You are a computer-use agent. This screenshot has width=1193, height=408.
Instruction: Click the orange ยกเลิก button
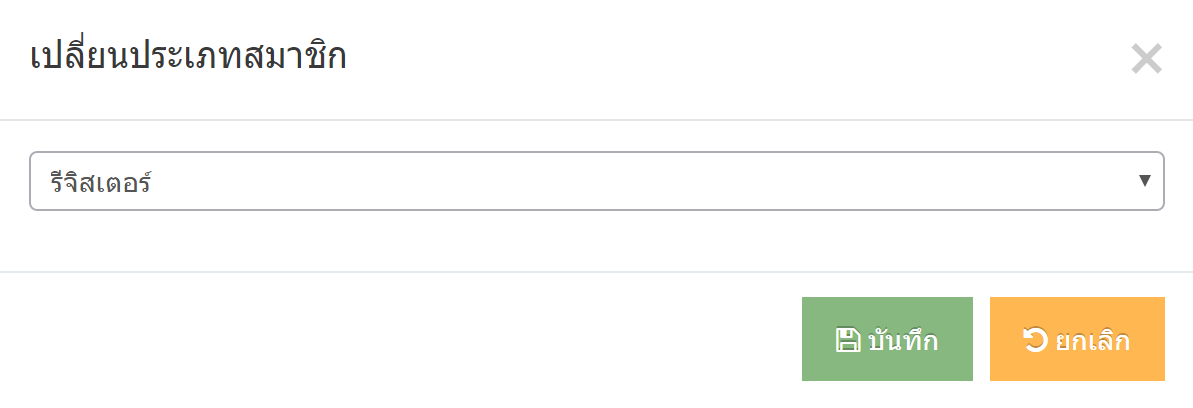click(x=1077, y=339)
